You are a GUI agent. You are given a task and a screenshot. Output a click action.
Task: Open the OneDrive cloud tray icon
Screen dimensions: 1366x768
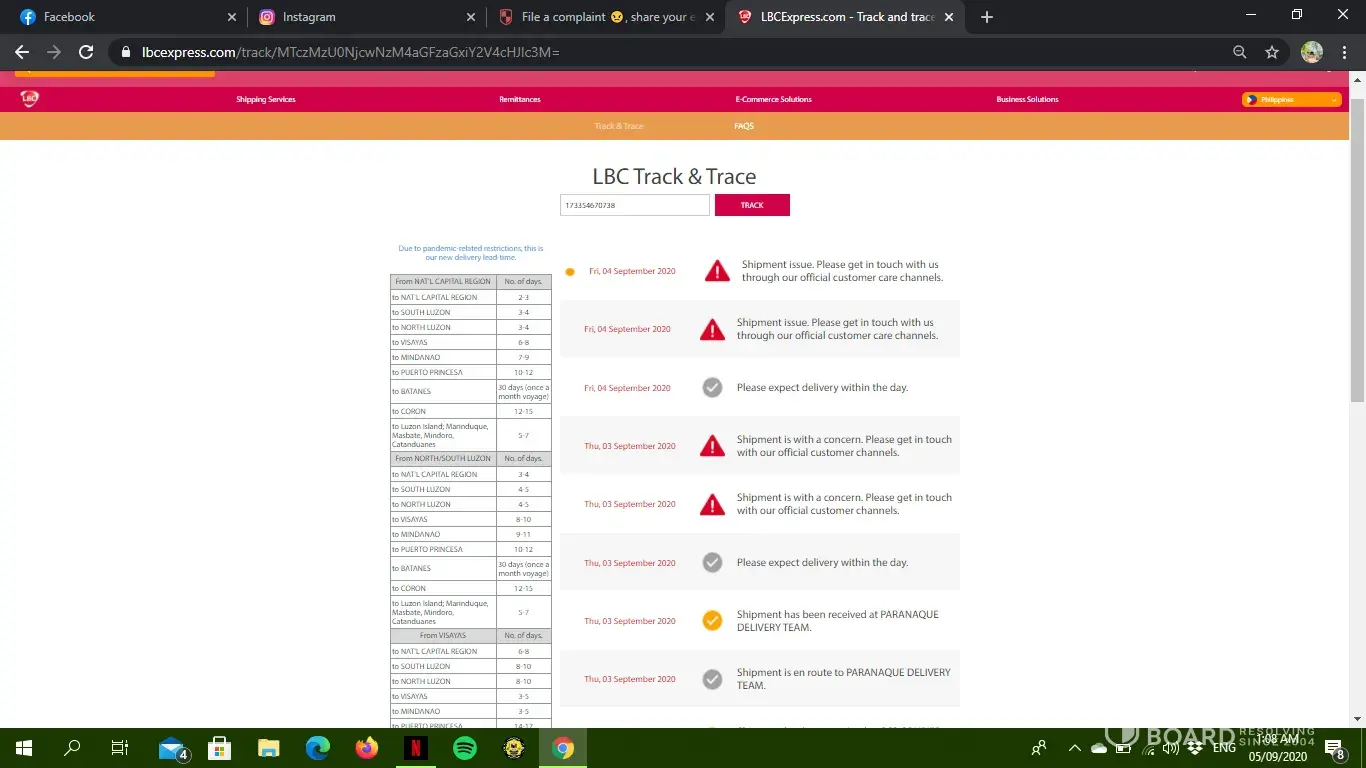tap(1099, 748)
